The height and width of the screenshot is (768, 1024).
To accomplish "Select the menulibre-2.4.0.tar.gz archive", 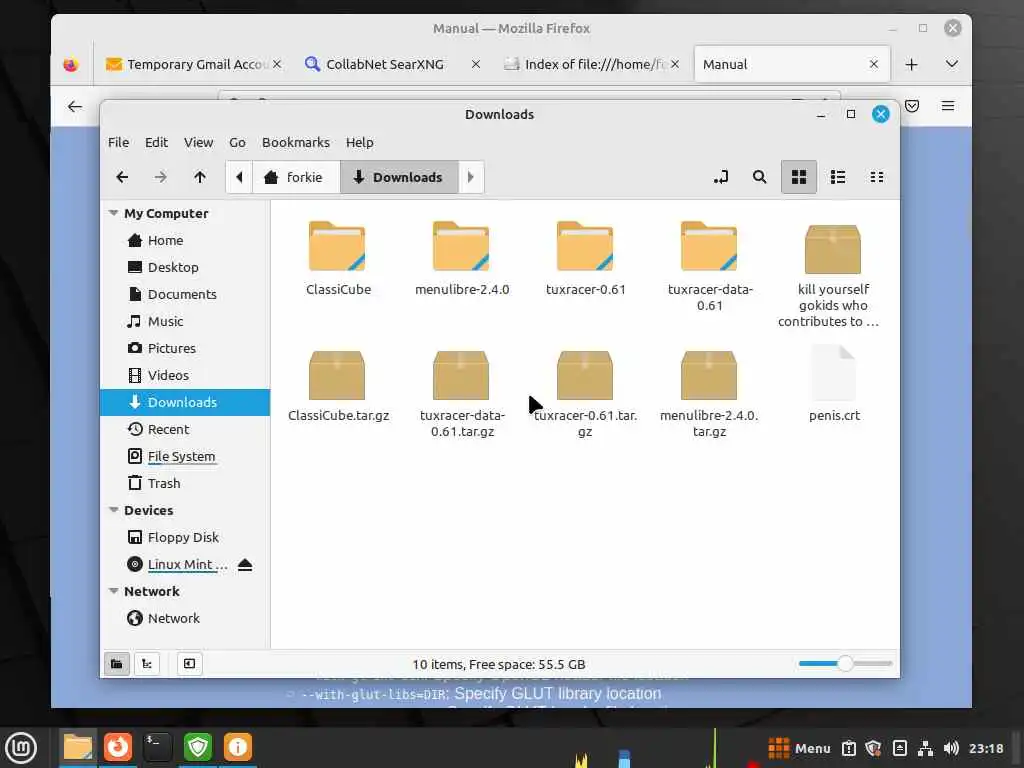I will (709, 393).
